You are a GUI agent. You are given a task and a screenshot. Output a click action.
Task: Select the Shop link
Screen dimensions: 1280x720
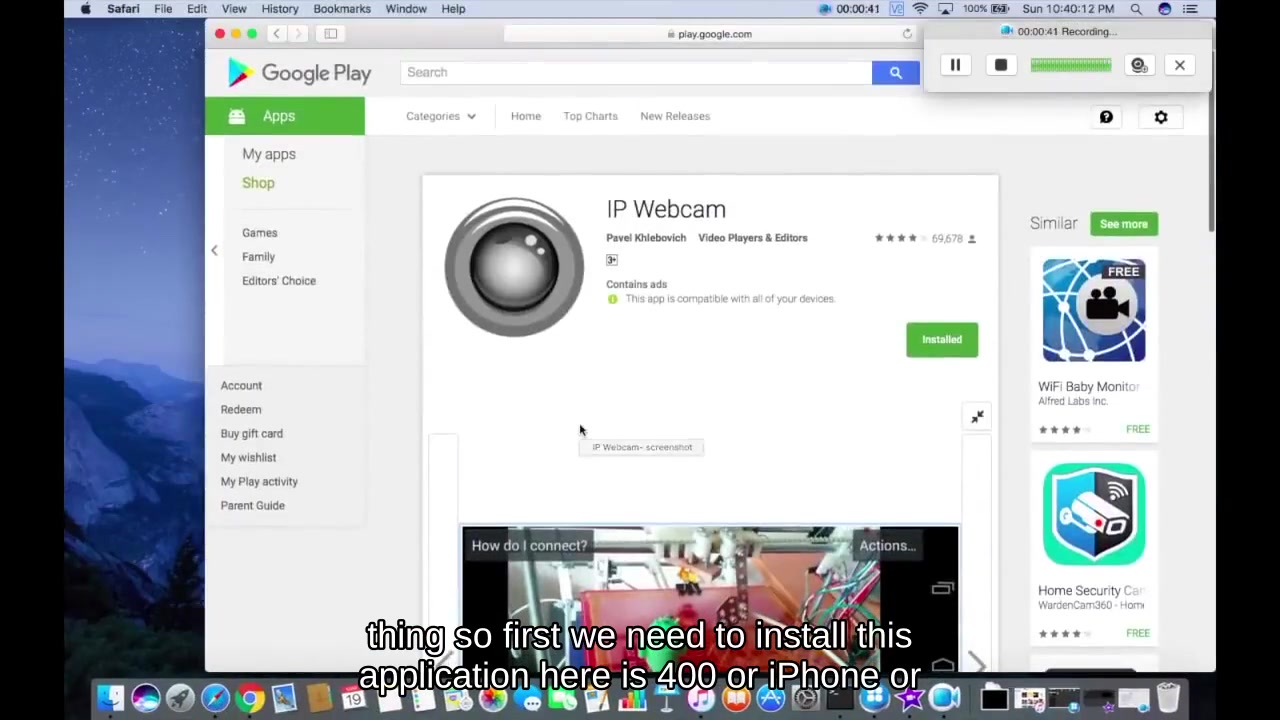(x=258, y=183)
